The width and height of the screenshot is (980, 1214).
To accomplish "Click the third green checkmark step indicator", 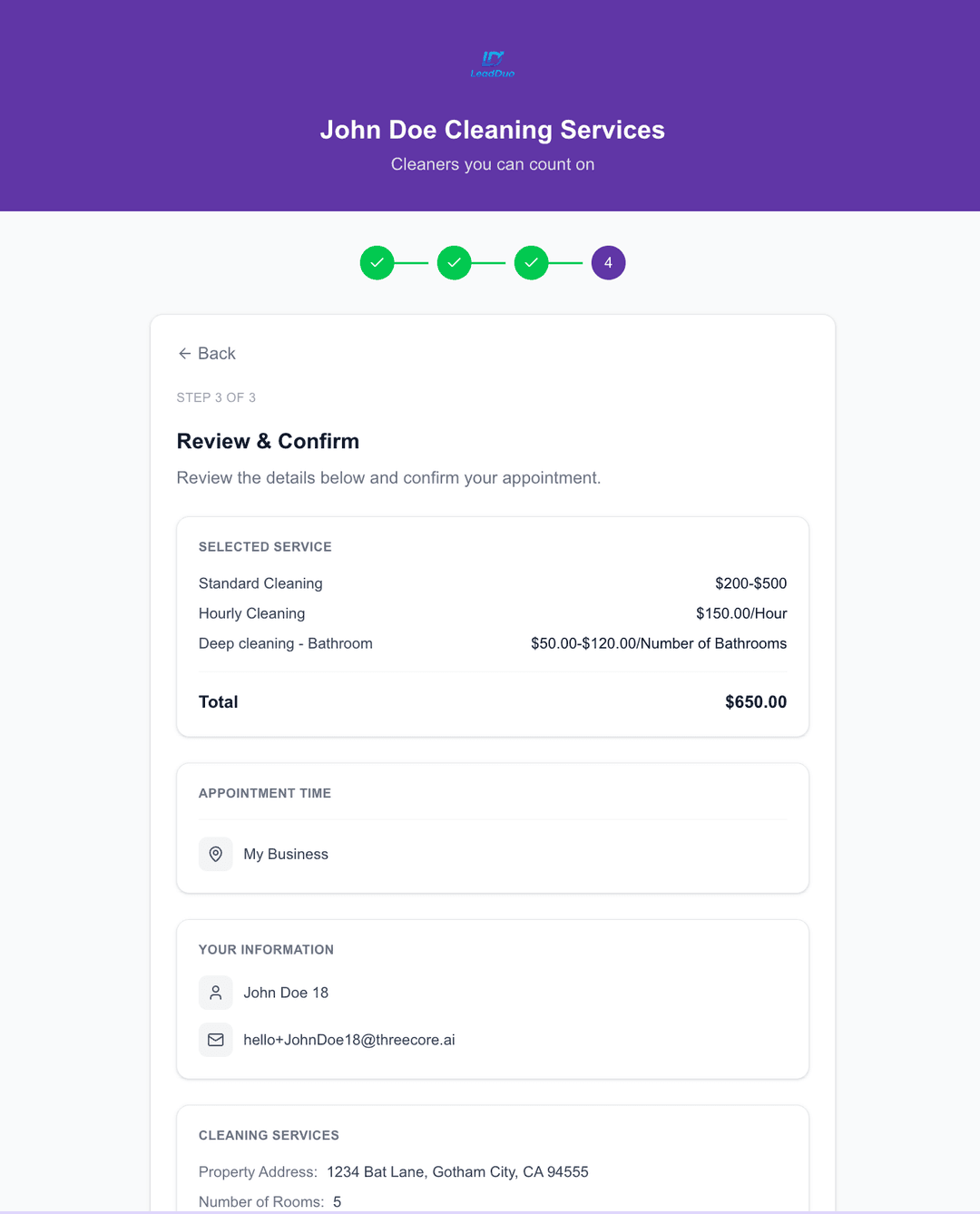I will point(532,262).
